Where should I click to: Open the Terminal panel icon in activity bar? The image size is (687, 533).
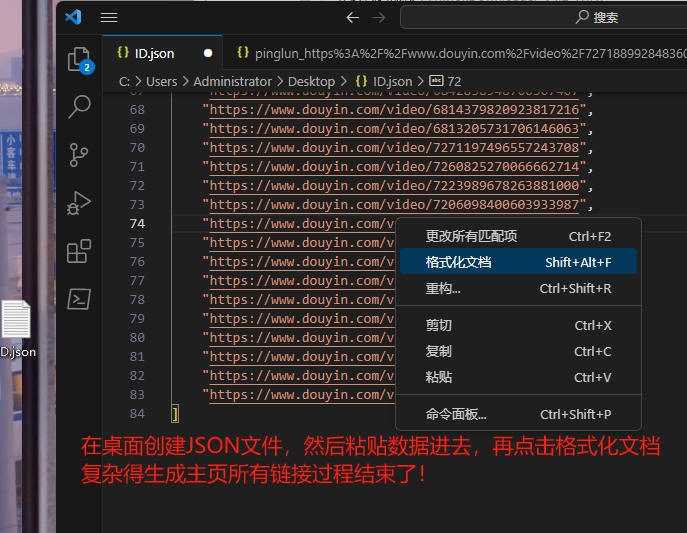(x=79, y=298)
